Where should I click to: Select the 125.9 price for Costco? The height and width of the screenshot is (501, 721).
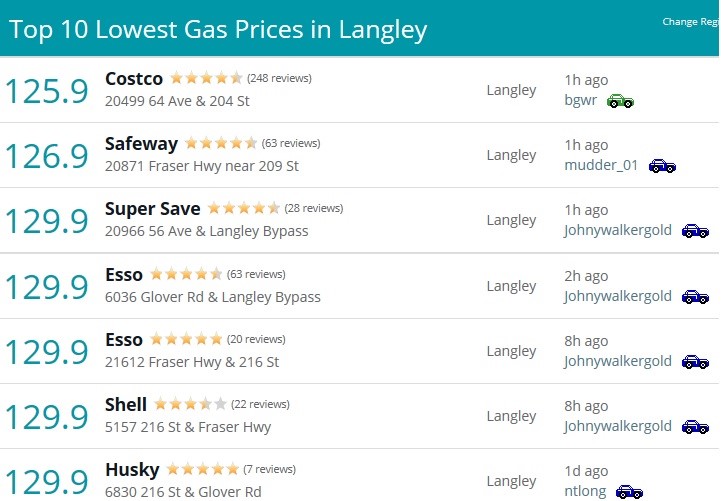[47, 91]
